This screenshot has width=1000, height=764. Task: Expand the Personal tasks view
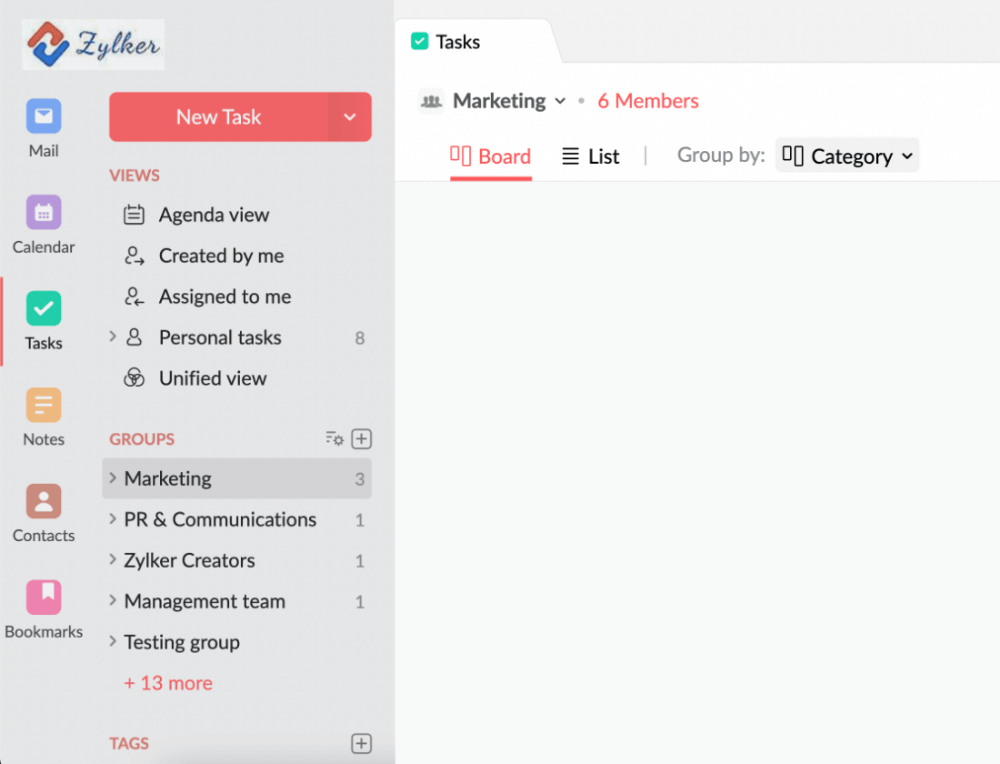113,338
